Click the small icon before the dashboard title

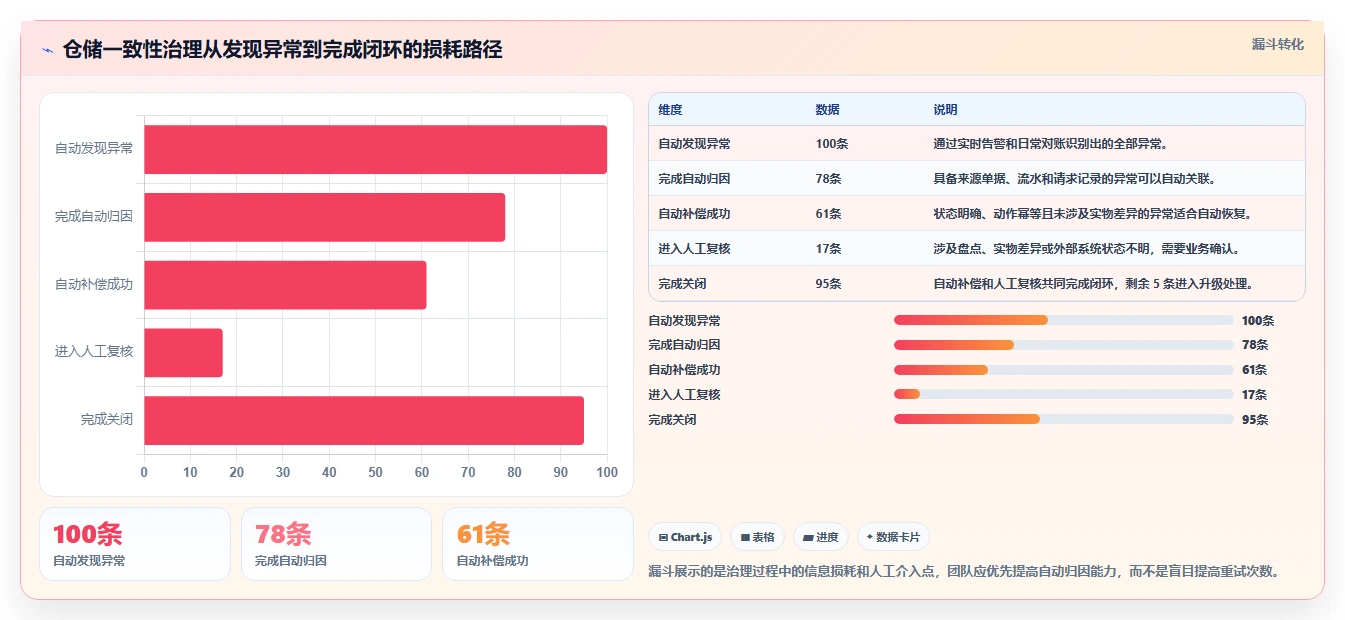point(48,49)
